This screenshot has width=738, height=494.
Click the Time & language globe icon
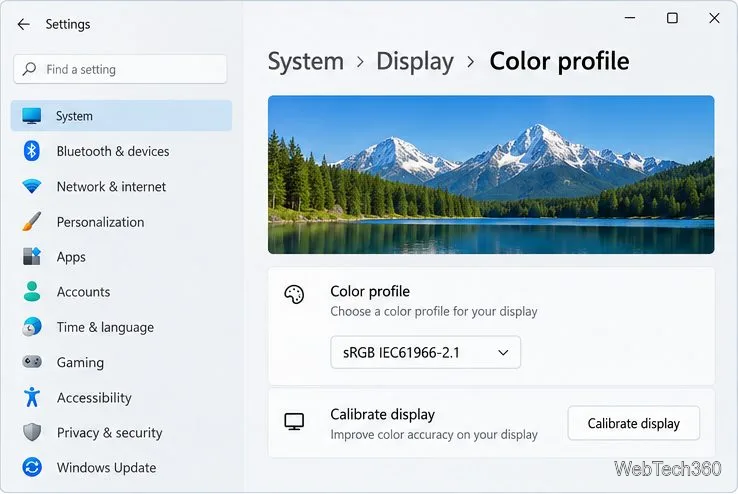(x=32, y=327)
